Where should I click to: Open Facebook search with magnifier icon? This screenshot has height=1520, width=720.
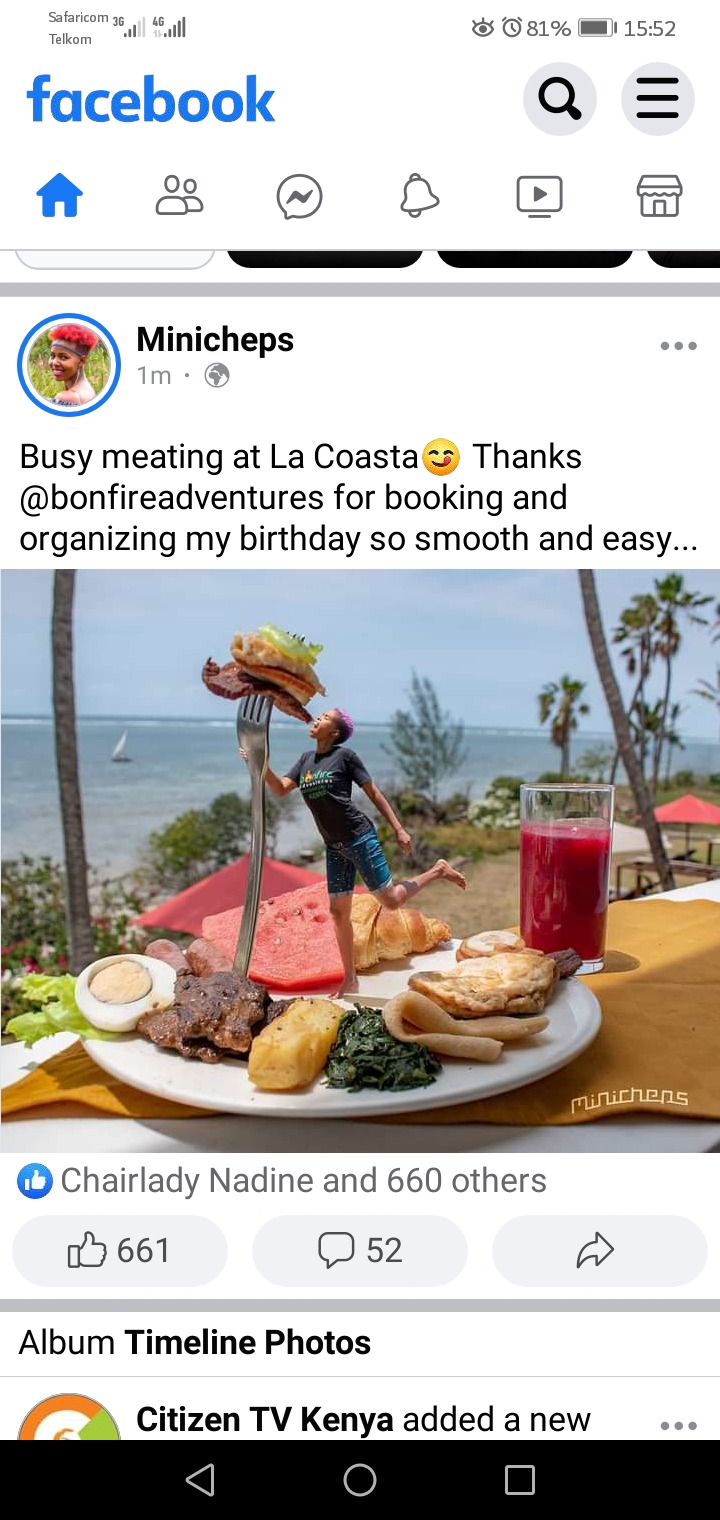pos(560,99)
